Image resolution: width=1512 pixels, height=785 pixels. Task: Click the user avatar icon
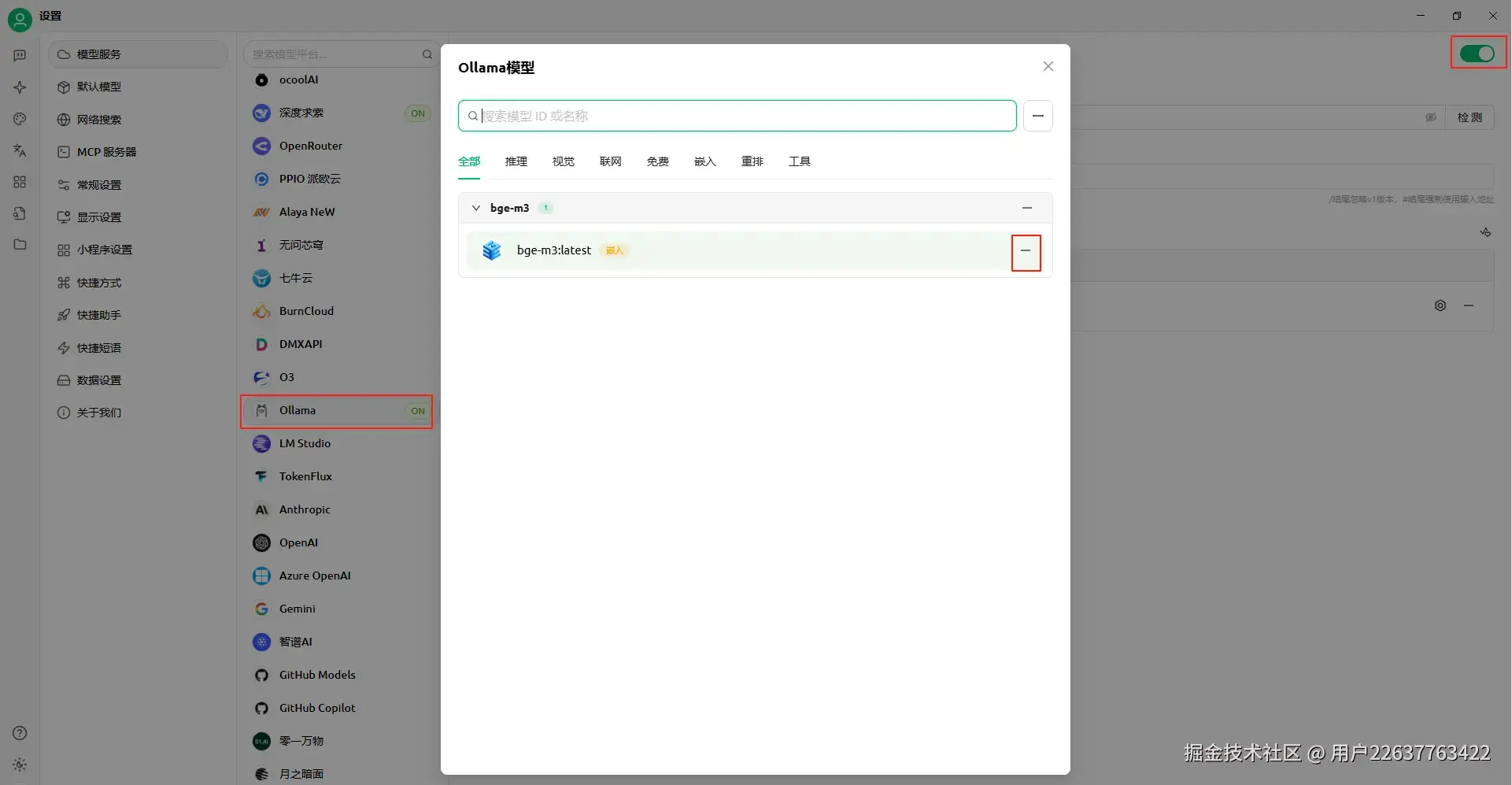20,20
